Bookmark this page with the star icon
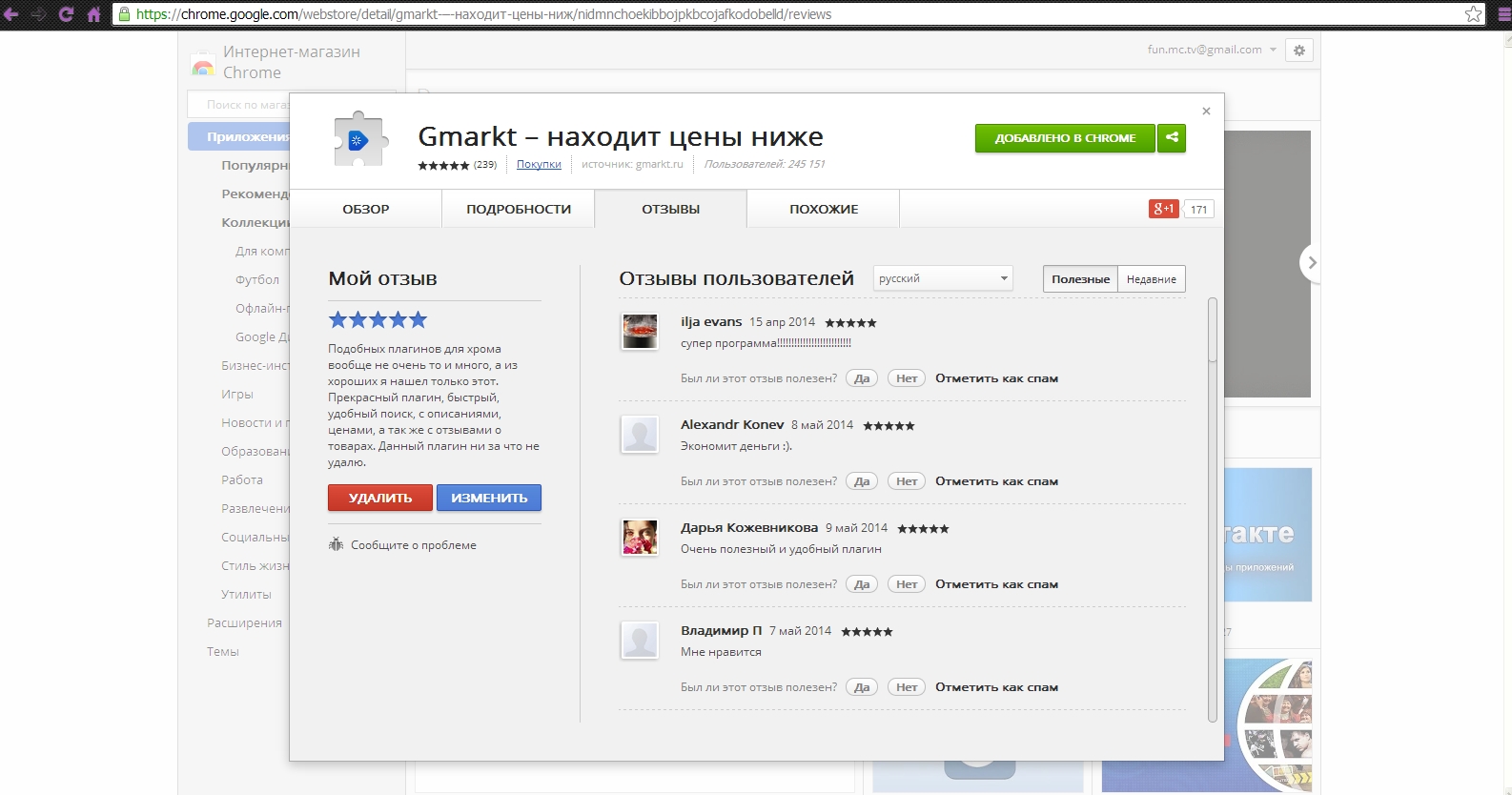This screenshot has height=795, width=1512. click(x=1473, y=14)
